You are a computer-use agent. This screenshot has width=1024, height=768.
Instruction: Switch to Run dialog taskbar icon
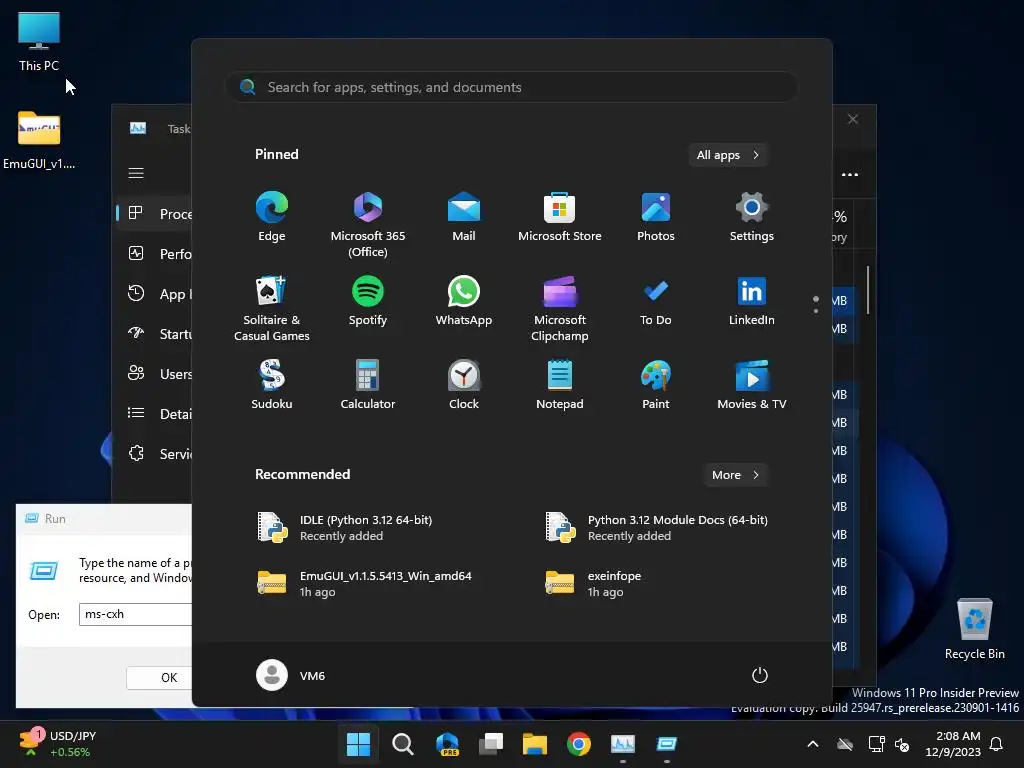point(667,744)
